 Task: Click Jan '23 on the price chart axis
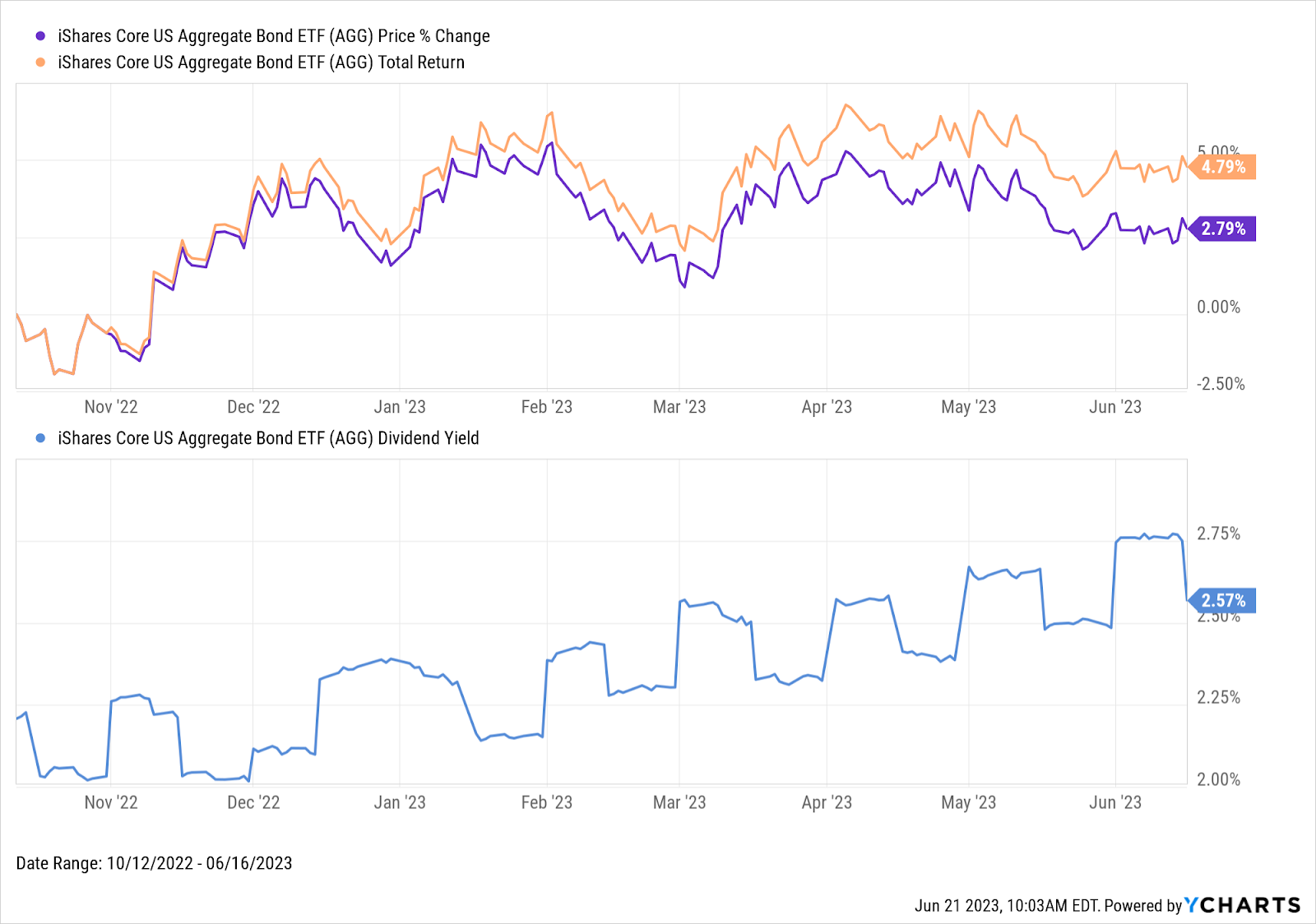400,407
